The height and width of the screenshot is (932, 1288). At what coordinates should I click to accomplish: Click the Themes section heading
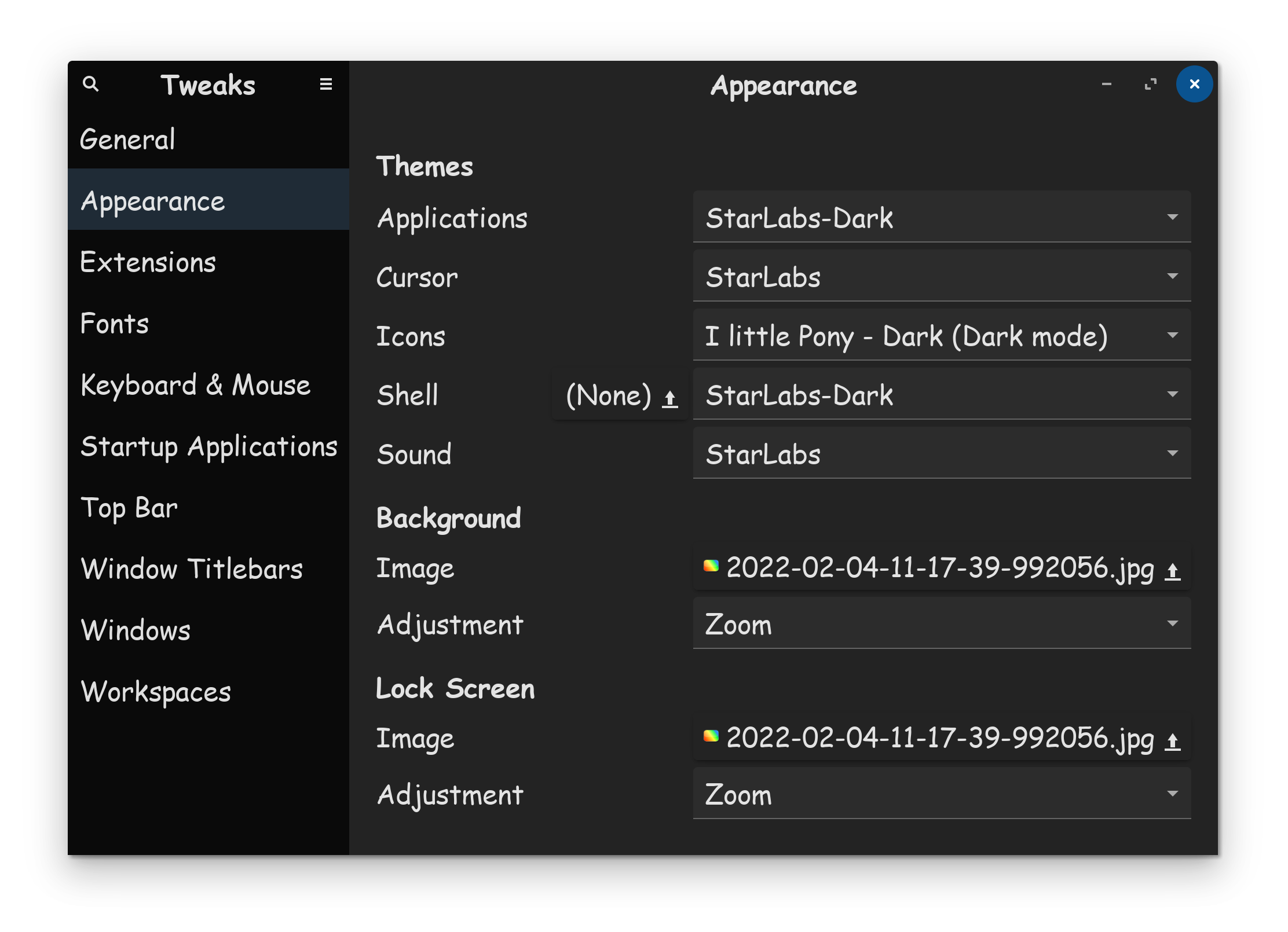(x=425, y=167)
